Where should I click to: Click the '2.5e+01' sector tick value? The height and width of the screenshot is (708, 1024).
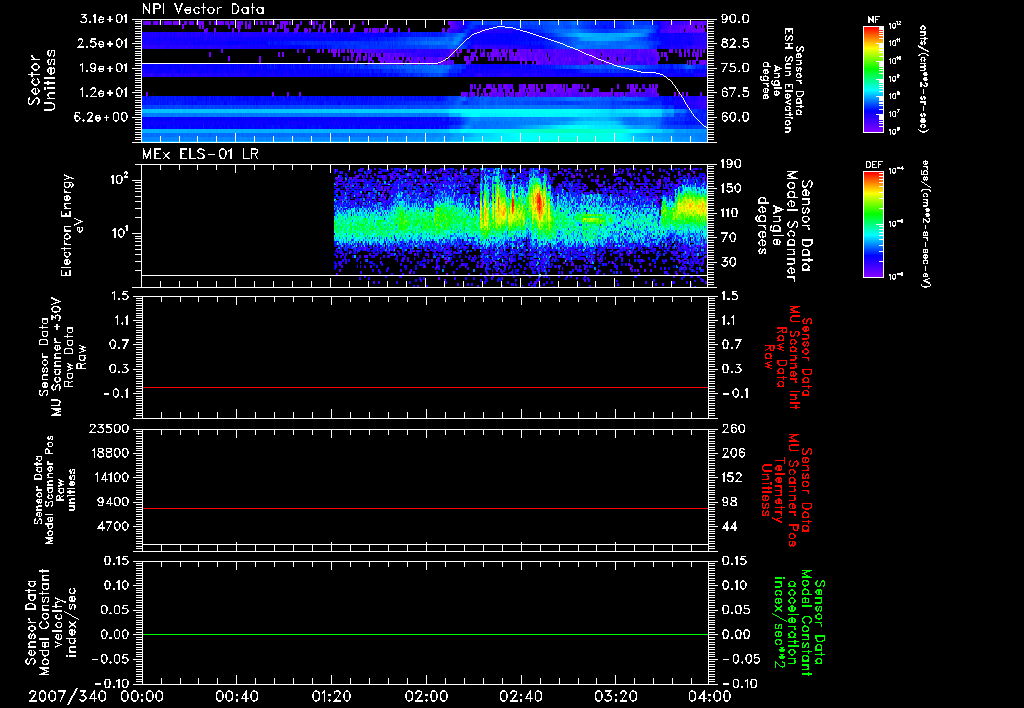(104, 43)
